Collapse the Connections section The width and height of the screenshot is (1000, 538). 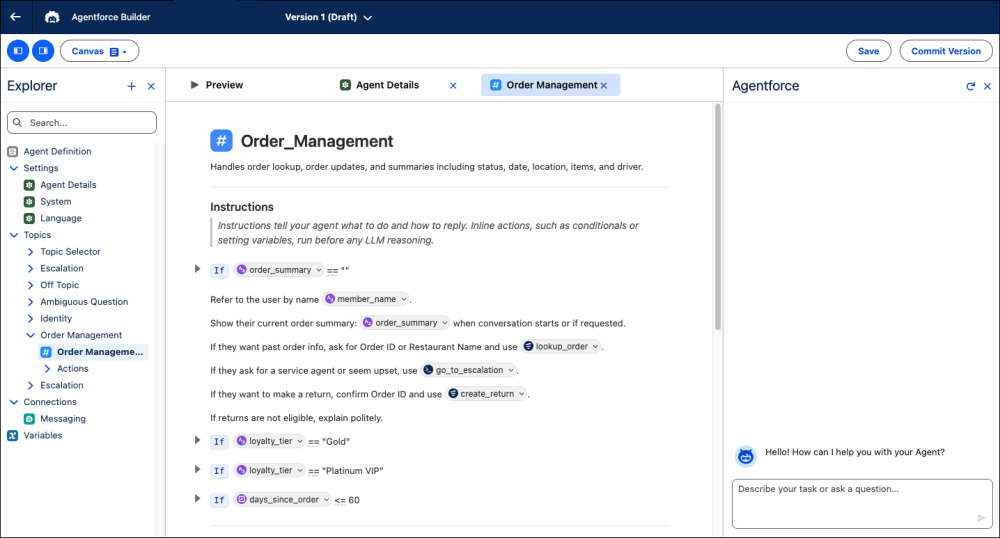14,402
